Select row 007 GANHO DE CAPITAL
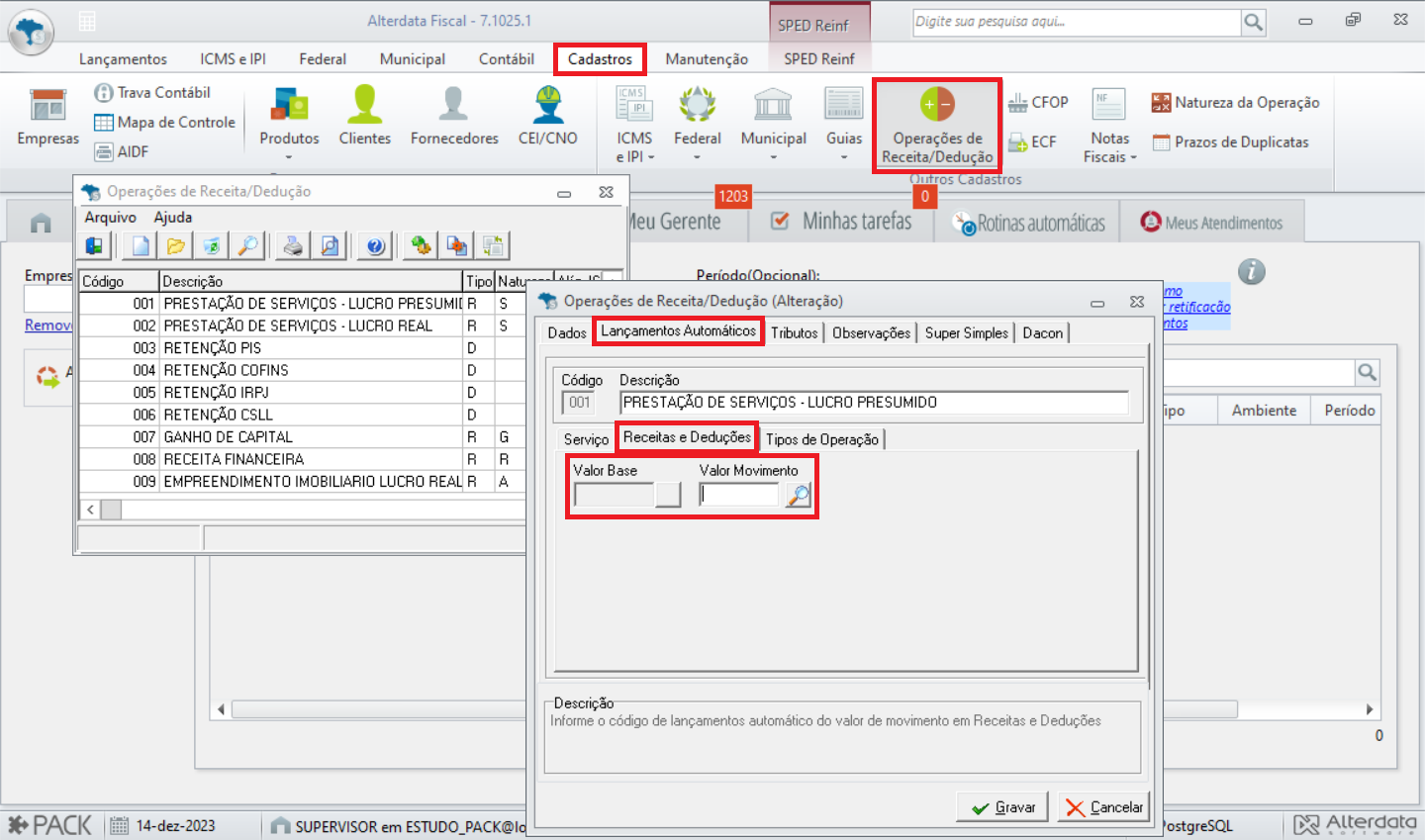Image resolution: width=1425 pixels, height=840 pixels. coord(302,436)
